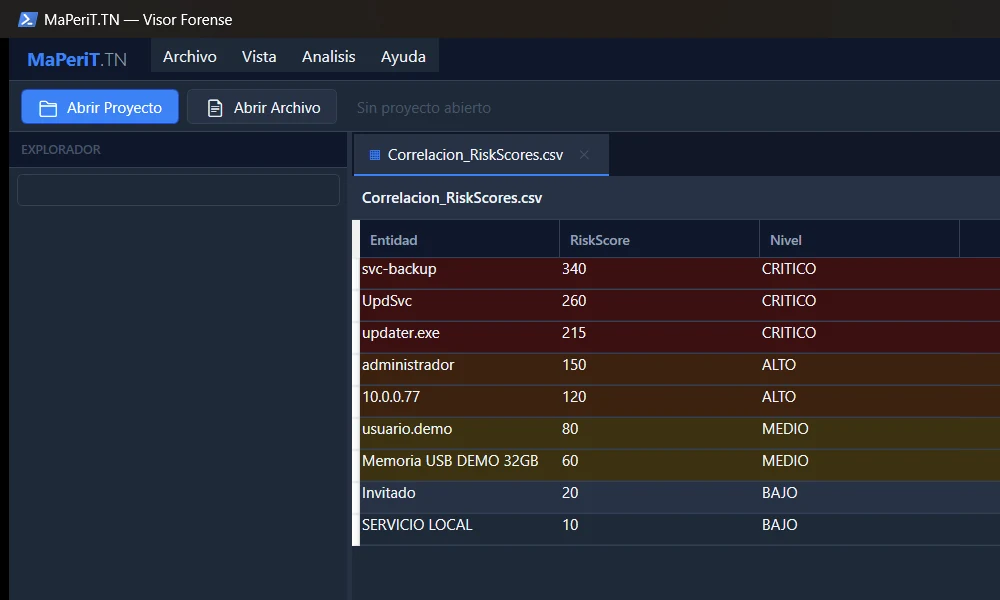Click the document icon on Abrir Archivo

(x=215, y=108)
